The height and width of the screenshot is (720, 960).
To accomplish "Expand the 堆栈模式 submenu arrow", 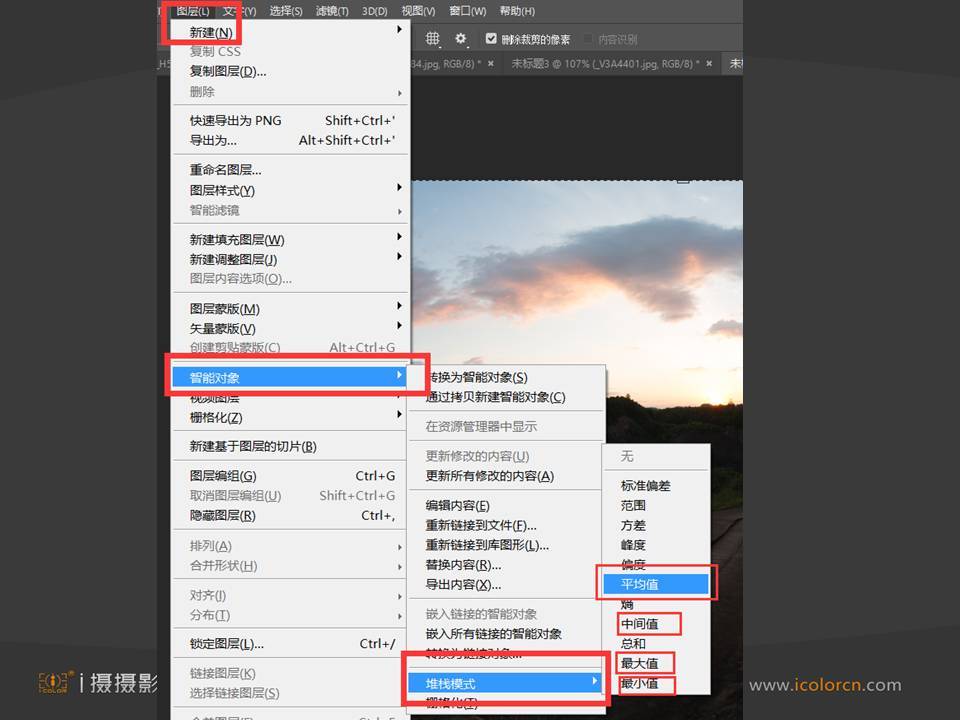I will [x=594, y=683].
